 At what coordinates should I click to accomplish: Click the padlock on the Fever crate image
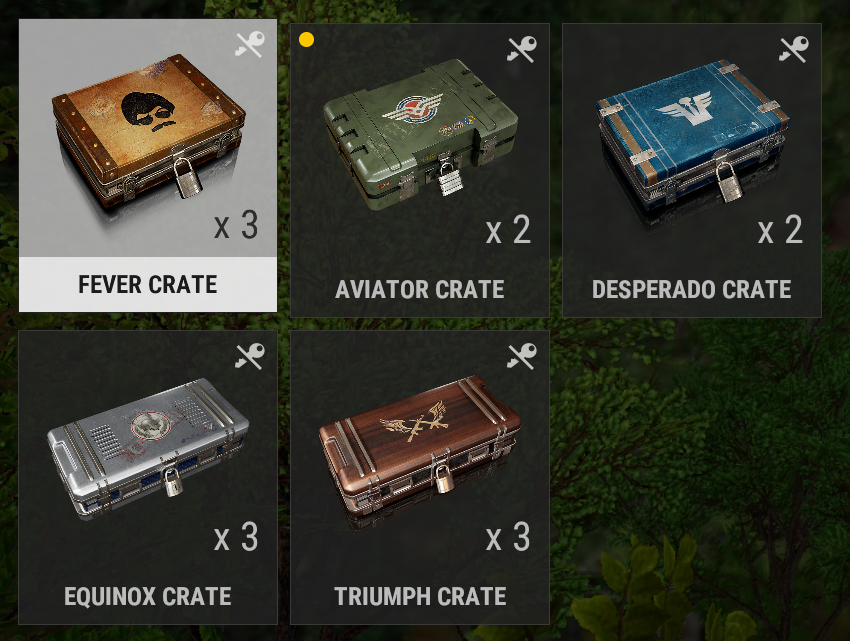pyautogui.click(x=188, y=176)
